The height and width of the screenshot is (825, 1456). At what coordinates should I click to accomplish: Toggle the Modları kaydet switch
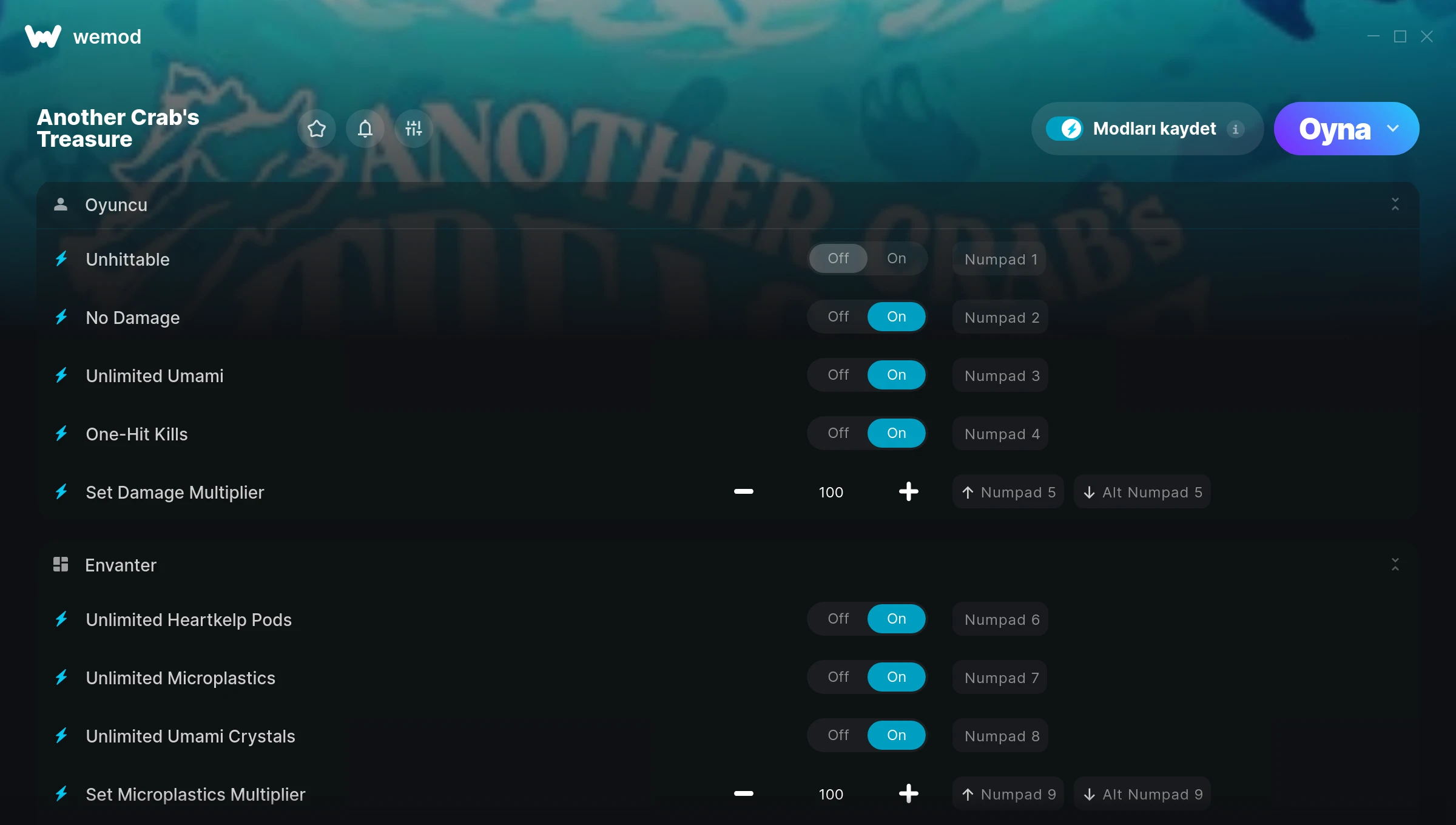pos(1064,129)
